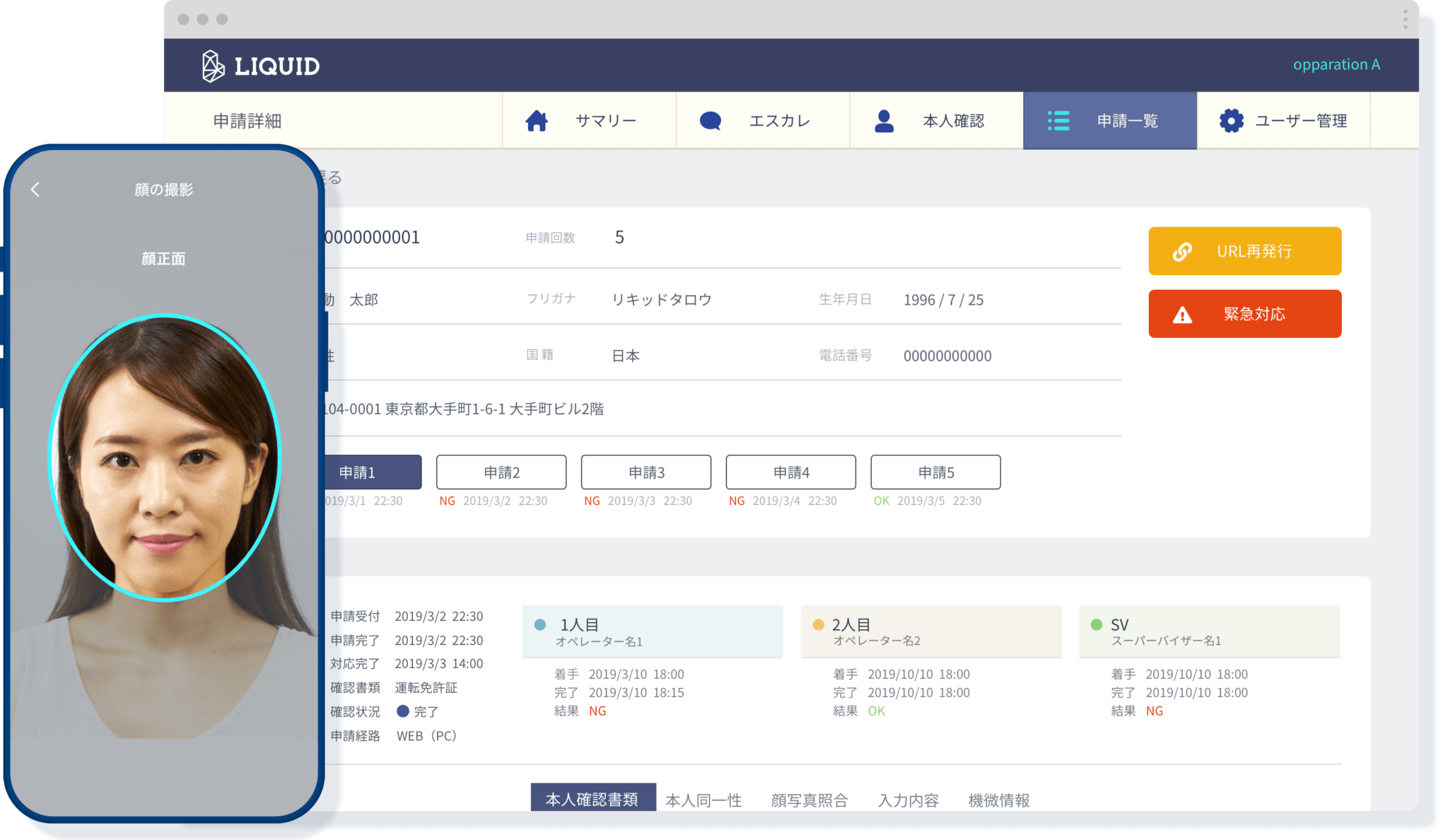Tap the face photo oval frame

coord(164,457)
